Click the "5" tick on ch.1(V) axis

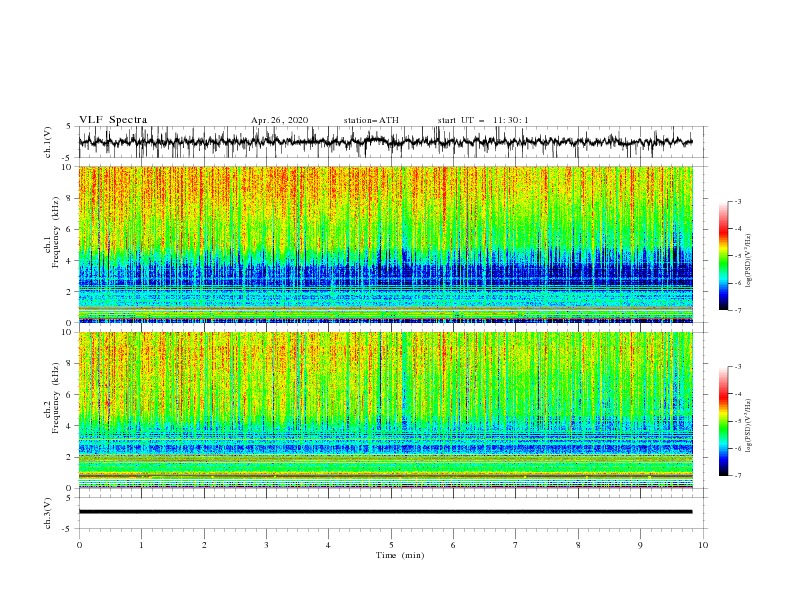[x=70, y=127]
